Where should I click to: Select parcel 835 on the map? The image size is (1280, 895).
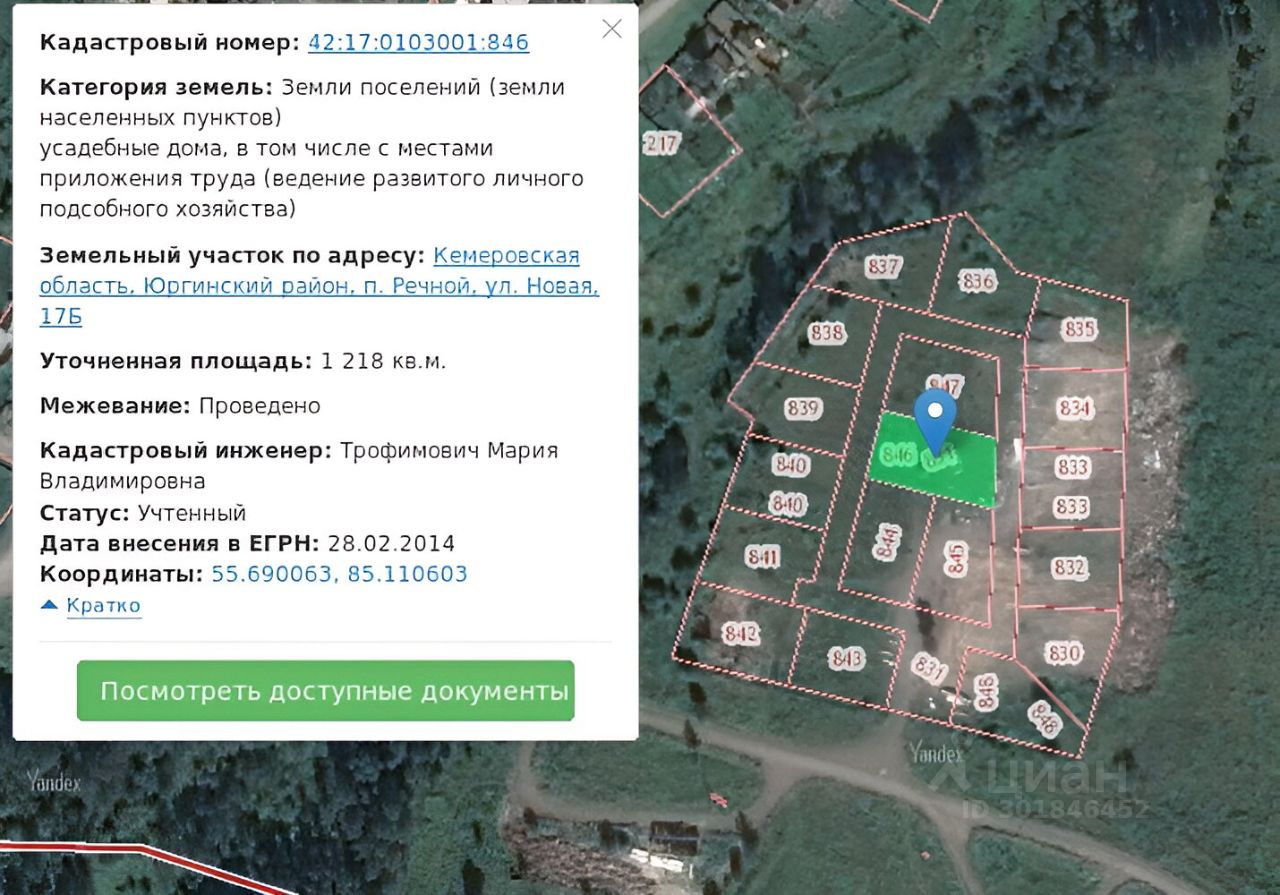[x=1080, y=329]
